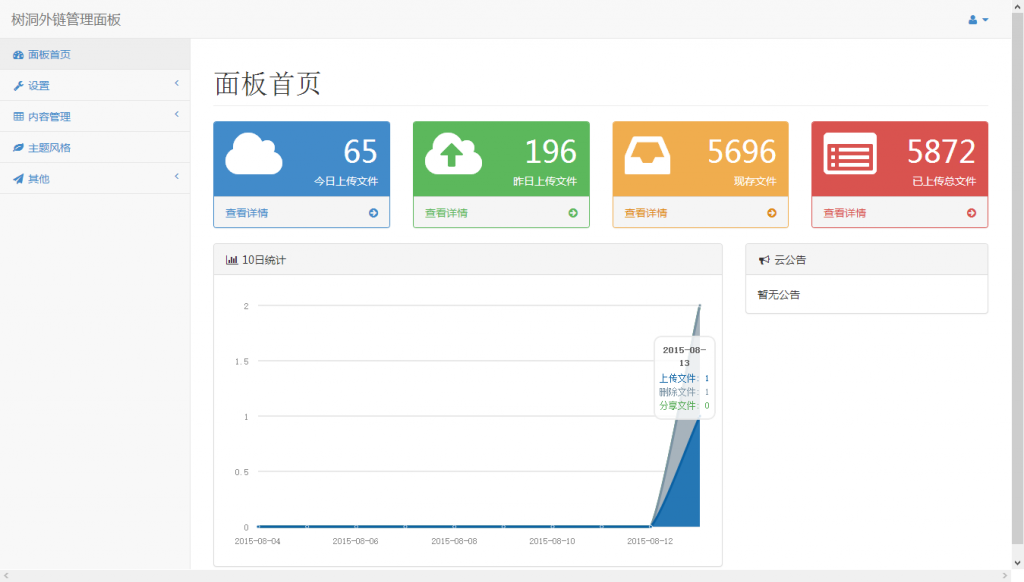Viewport: 1024px width, 582px height.
Task: Click the paper plane icon beside 其他
Action: (x=18, y=179)
